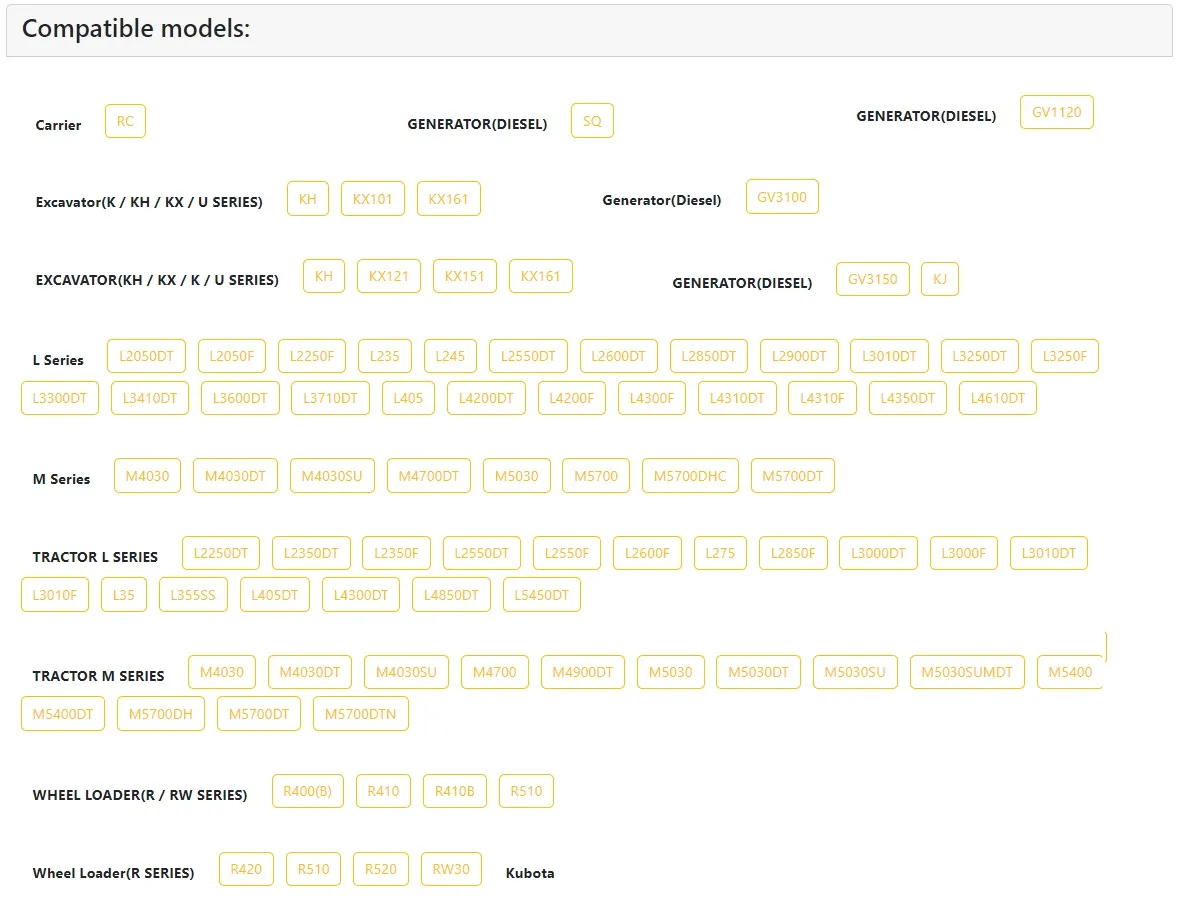Click the L4850DT tractor tag
This screenshot has height=897, width=1182.
click(x=451, y=595)
